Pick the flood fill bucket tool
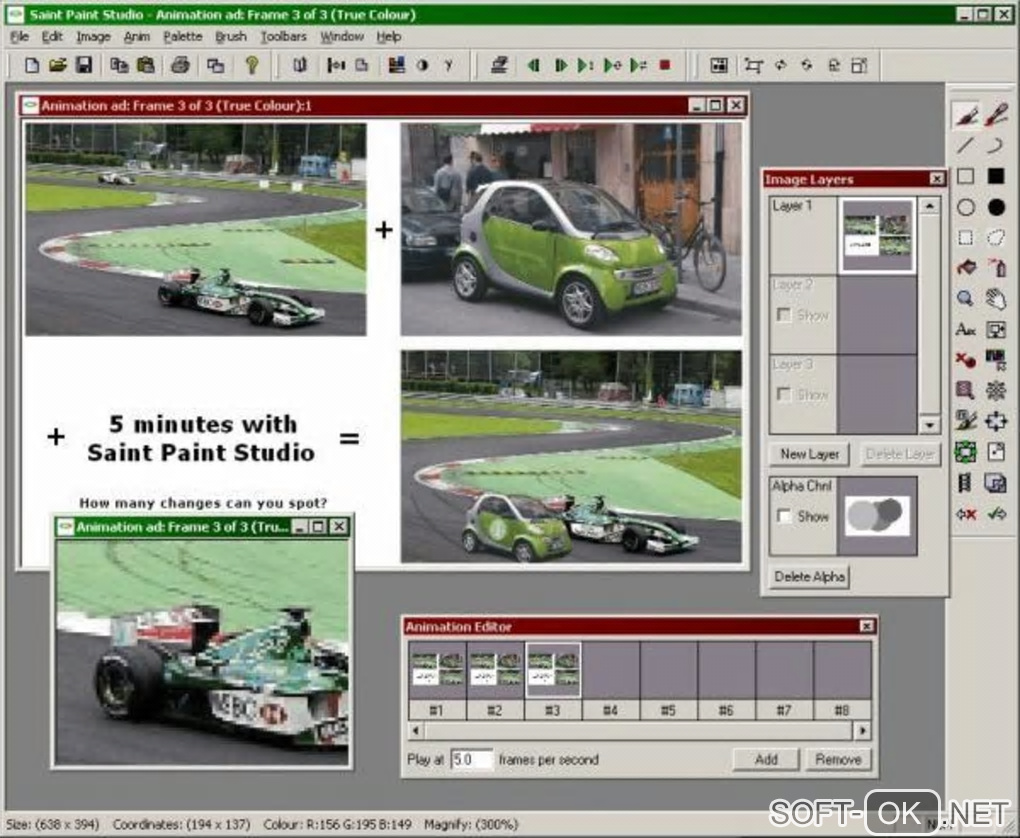Viewport: 1020px width, 838px height. tap(966, 268)
